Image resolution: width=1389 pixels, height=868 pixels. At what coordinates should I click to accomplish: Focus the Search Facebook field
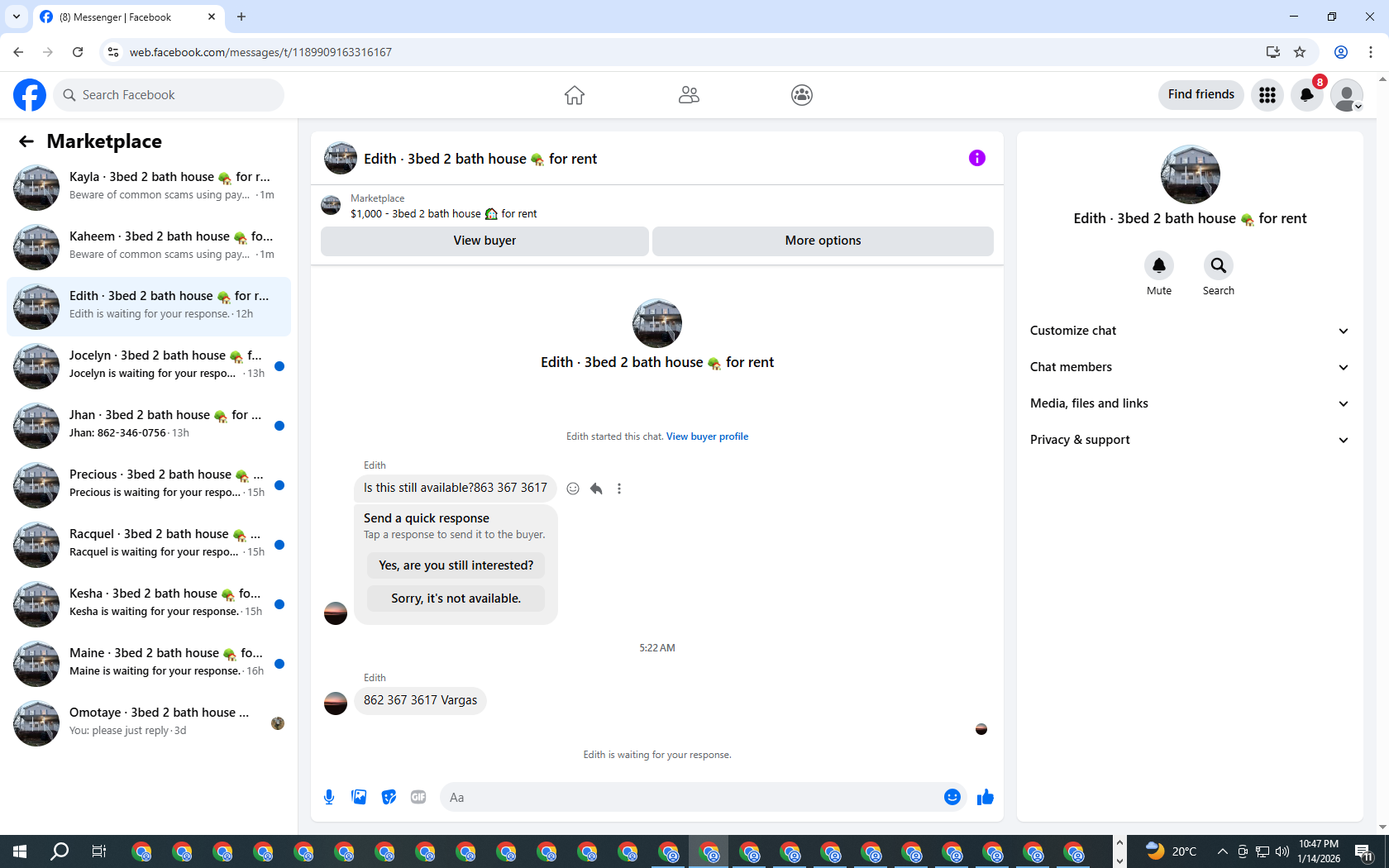(x=169, y=95)
